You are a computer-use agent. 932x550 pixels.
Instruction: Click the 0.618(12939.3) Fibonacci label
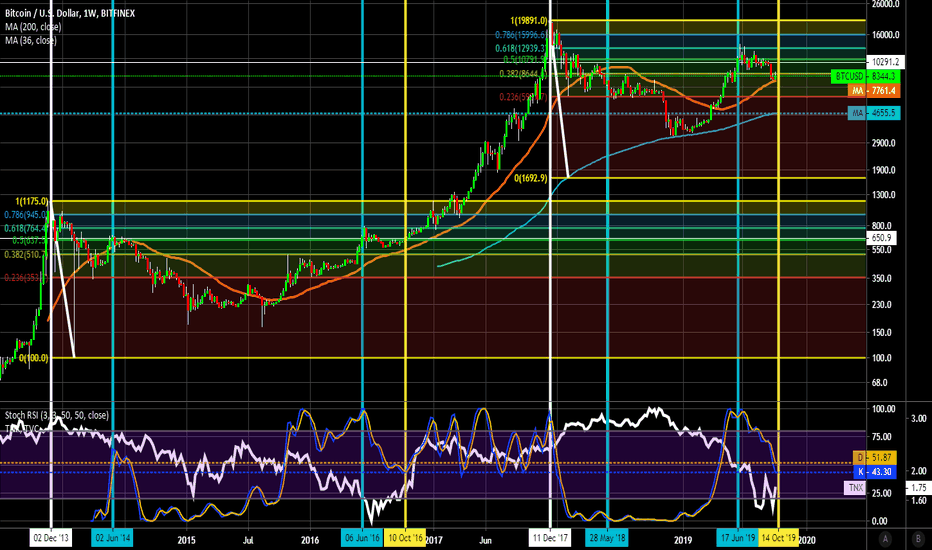pos(521,48)
